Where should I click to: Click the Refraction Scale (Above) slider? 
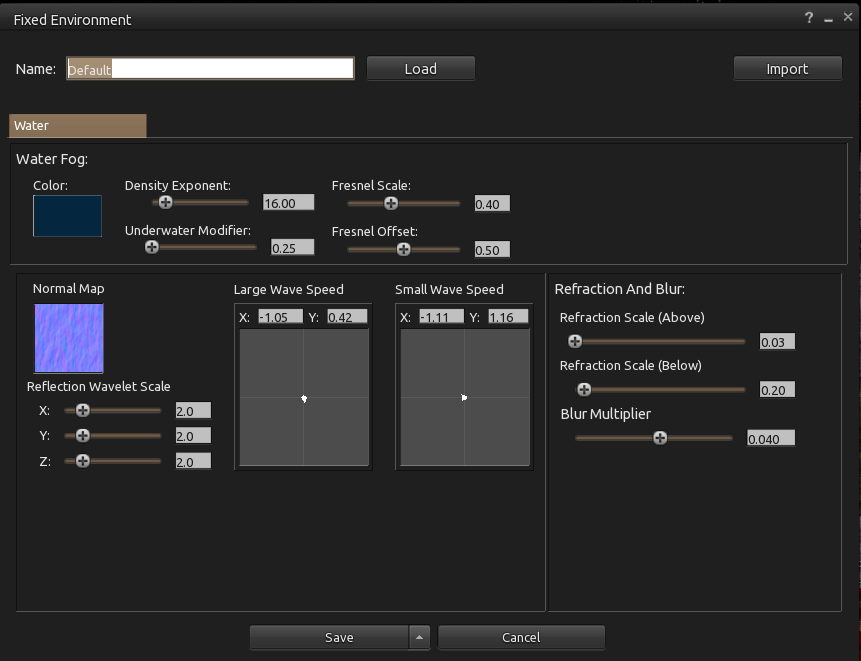pyautogui.click(x=575, y=341)
